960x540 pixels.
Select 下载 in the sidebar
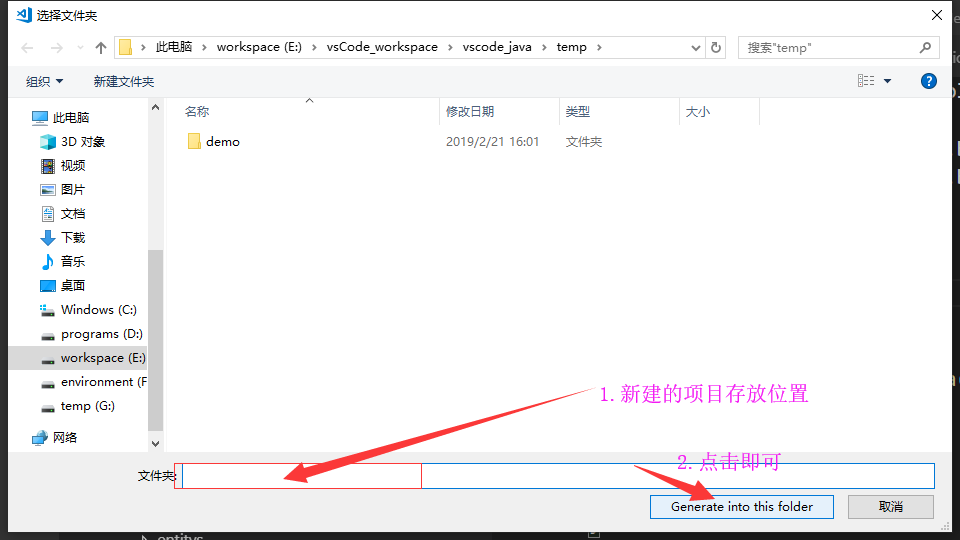pos(73,238)
